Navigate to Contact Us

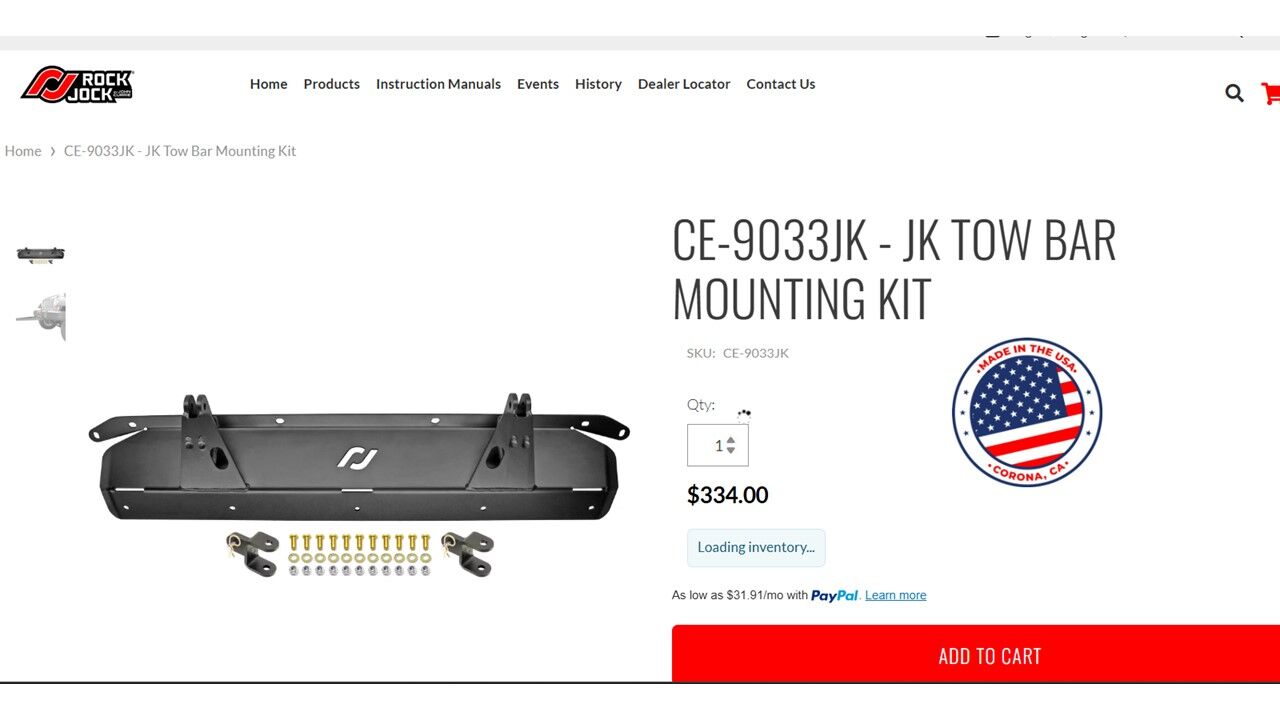click(x=781, y=84)
